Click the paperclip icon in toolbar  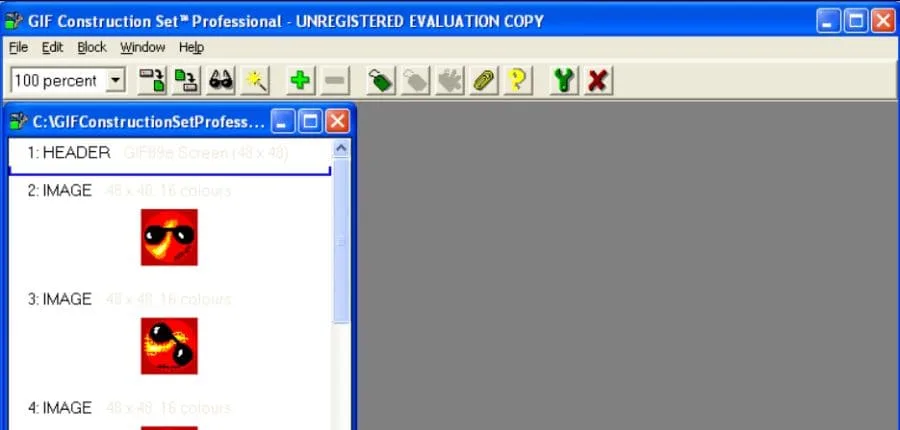pos(483,81)
